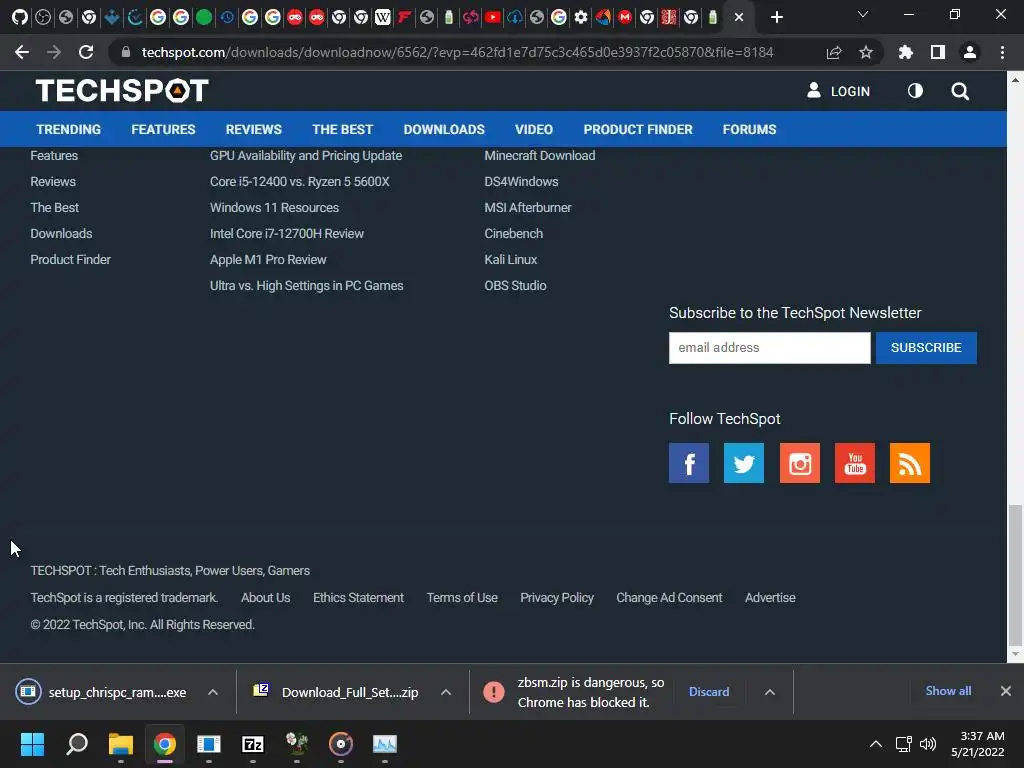Open TechSpot's Twitter page icon

pyautogui.click(x=744, y=463)
